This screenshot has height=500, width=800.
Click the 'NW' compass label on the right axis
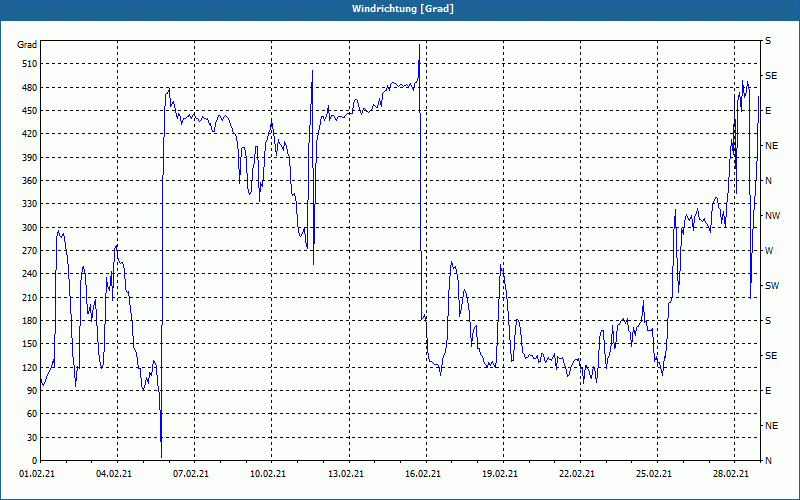772,216
